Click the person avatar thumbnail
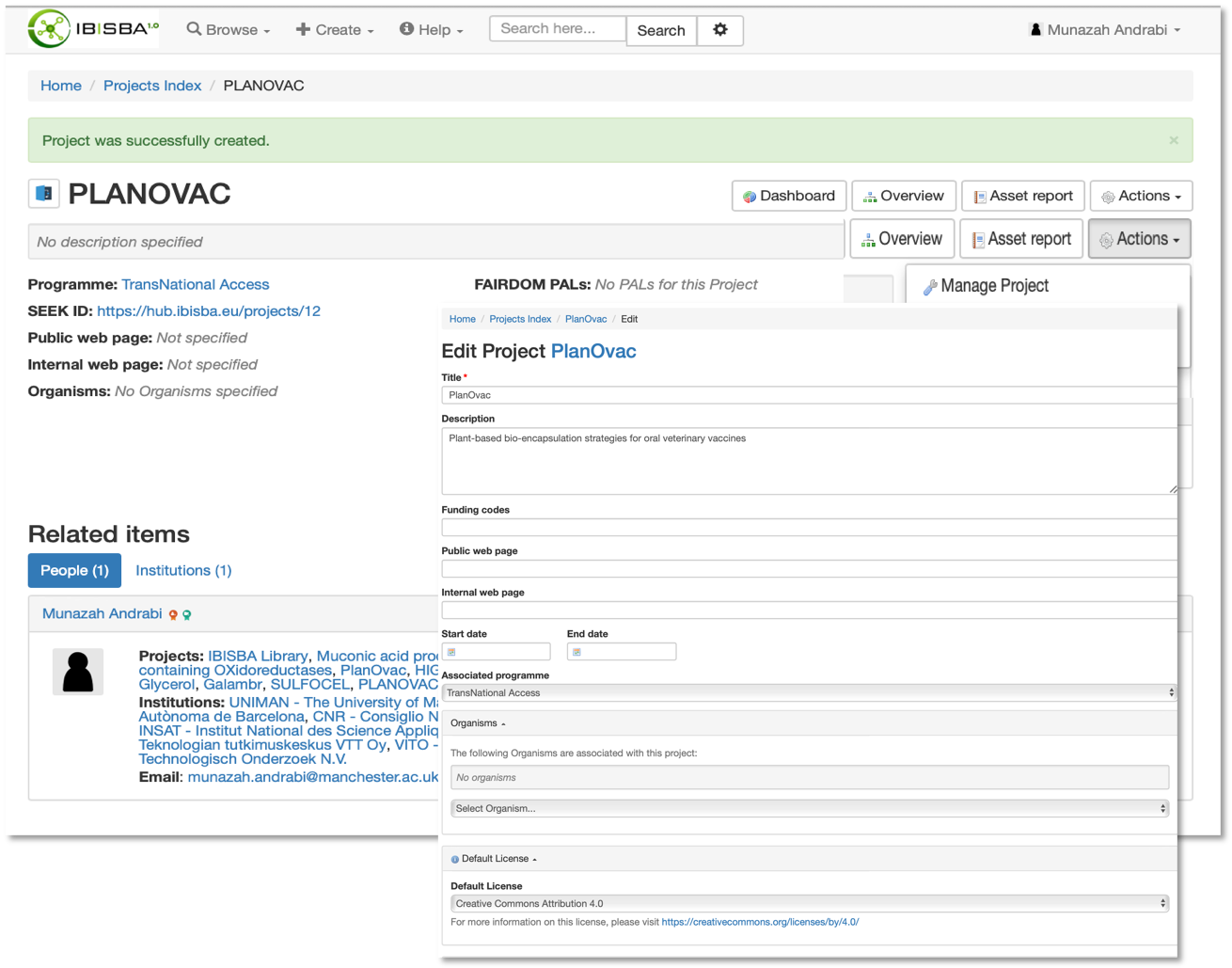Screen dimensions: 1232x968 [78, 672]
